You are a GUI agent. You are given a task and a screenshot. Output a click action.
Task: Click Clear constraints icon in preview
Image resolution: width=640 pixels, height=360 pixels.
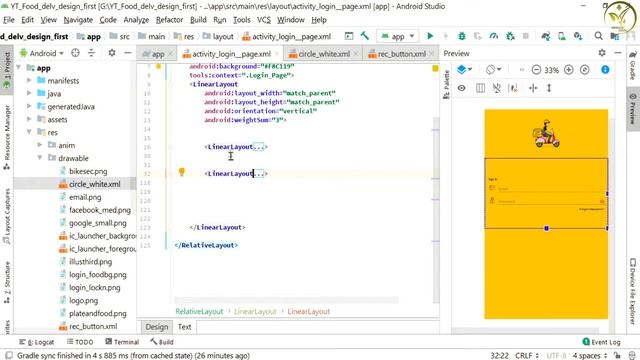click(513, 88)
